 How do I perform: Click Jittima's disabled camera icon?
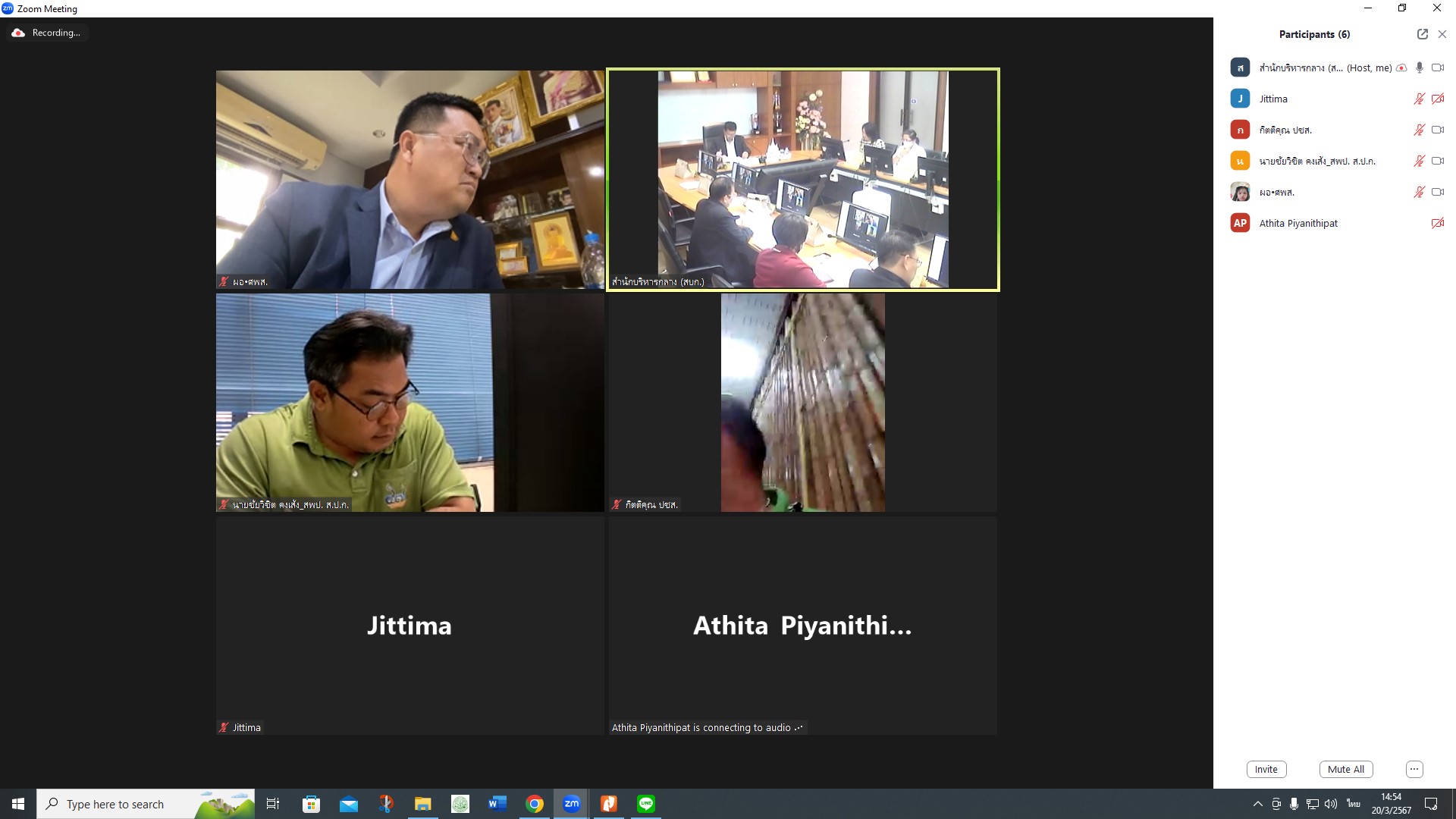tap(1437, 99)
